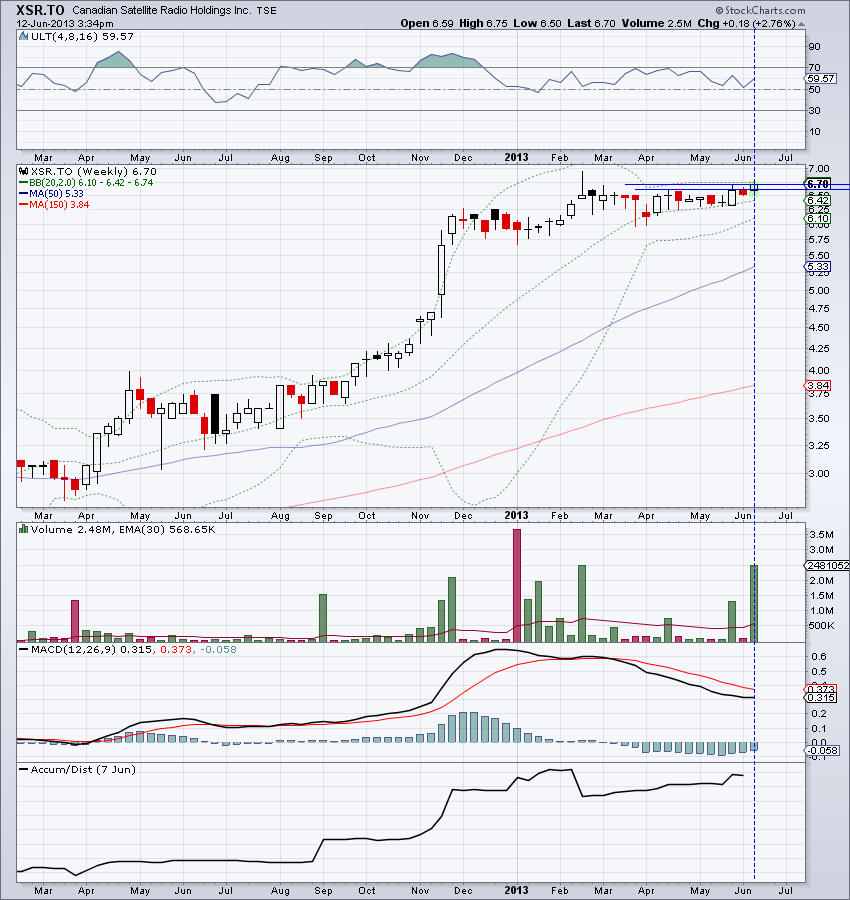Select the XSR.TO ticker symbol in the header
The width and height of the screenshot is (850, 900).
click(x=40, y=10)
